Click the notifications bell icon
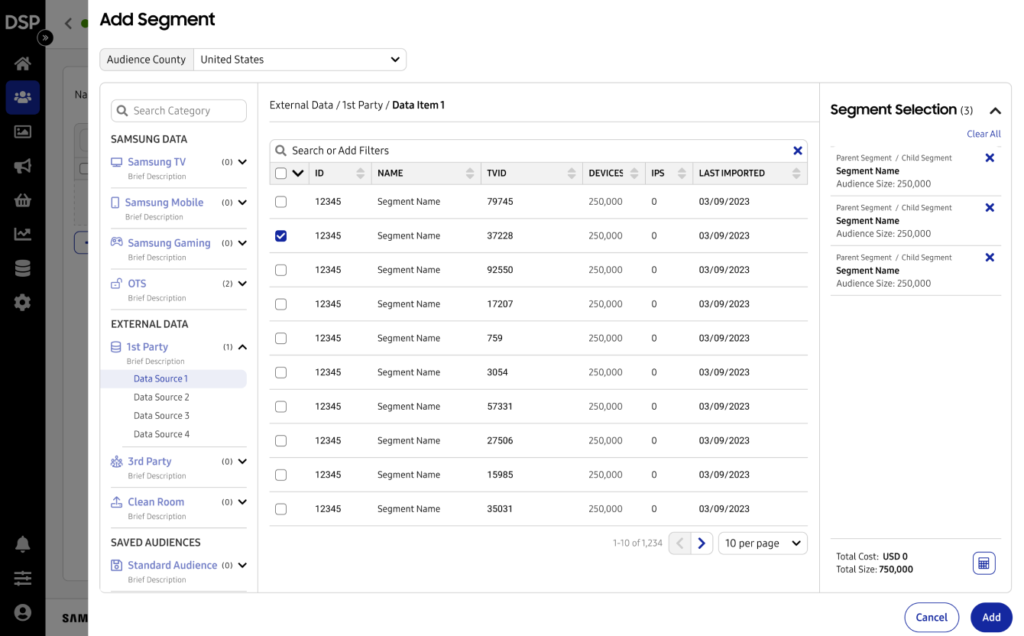1024x636 pixels. coord(22,544)
